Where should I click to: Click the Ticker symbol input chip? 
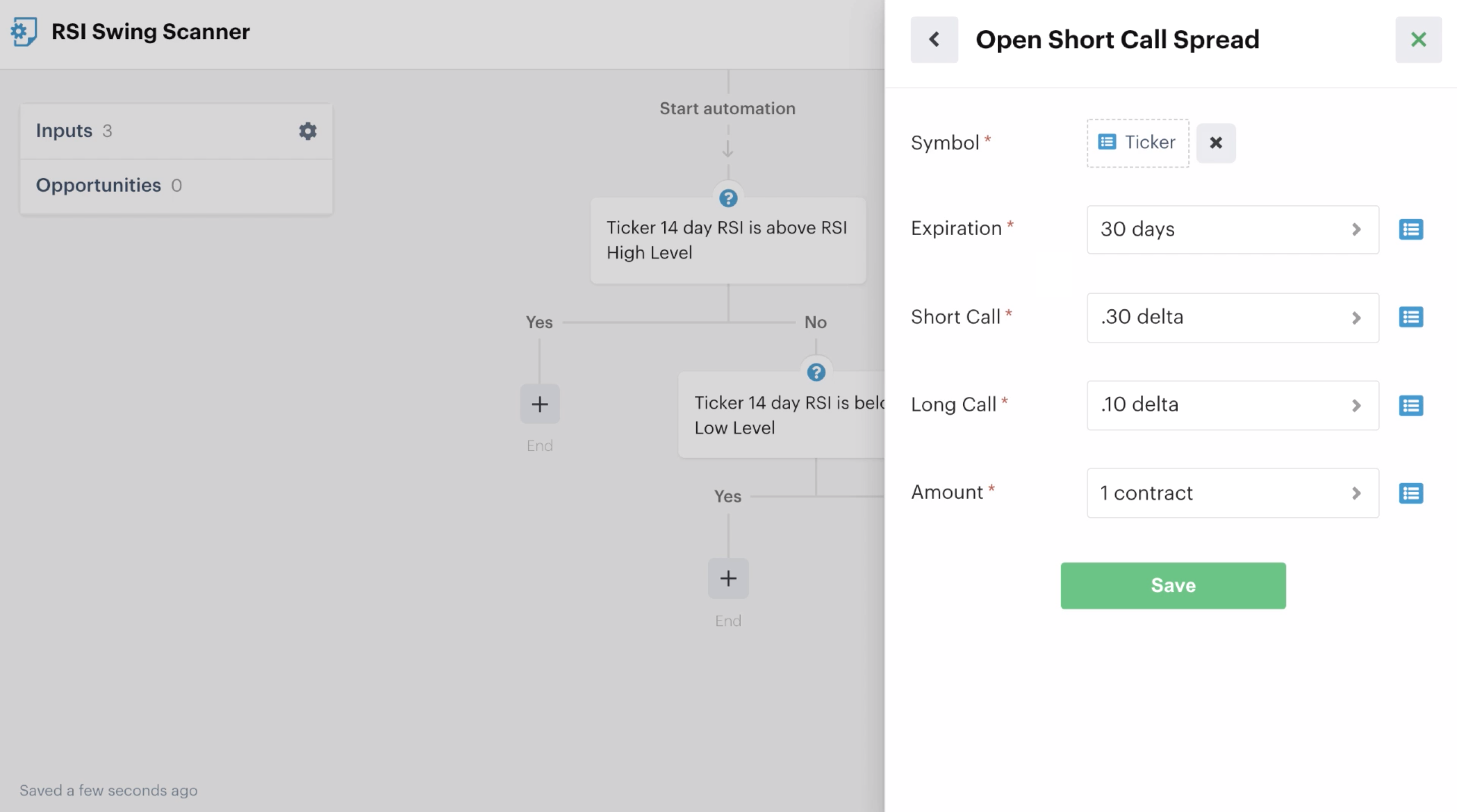(x=1138, y=143)
